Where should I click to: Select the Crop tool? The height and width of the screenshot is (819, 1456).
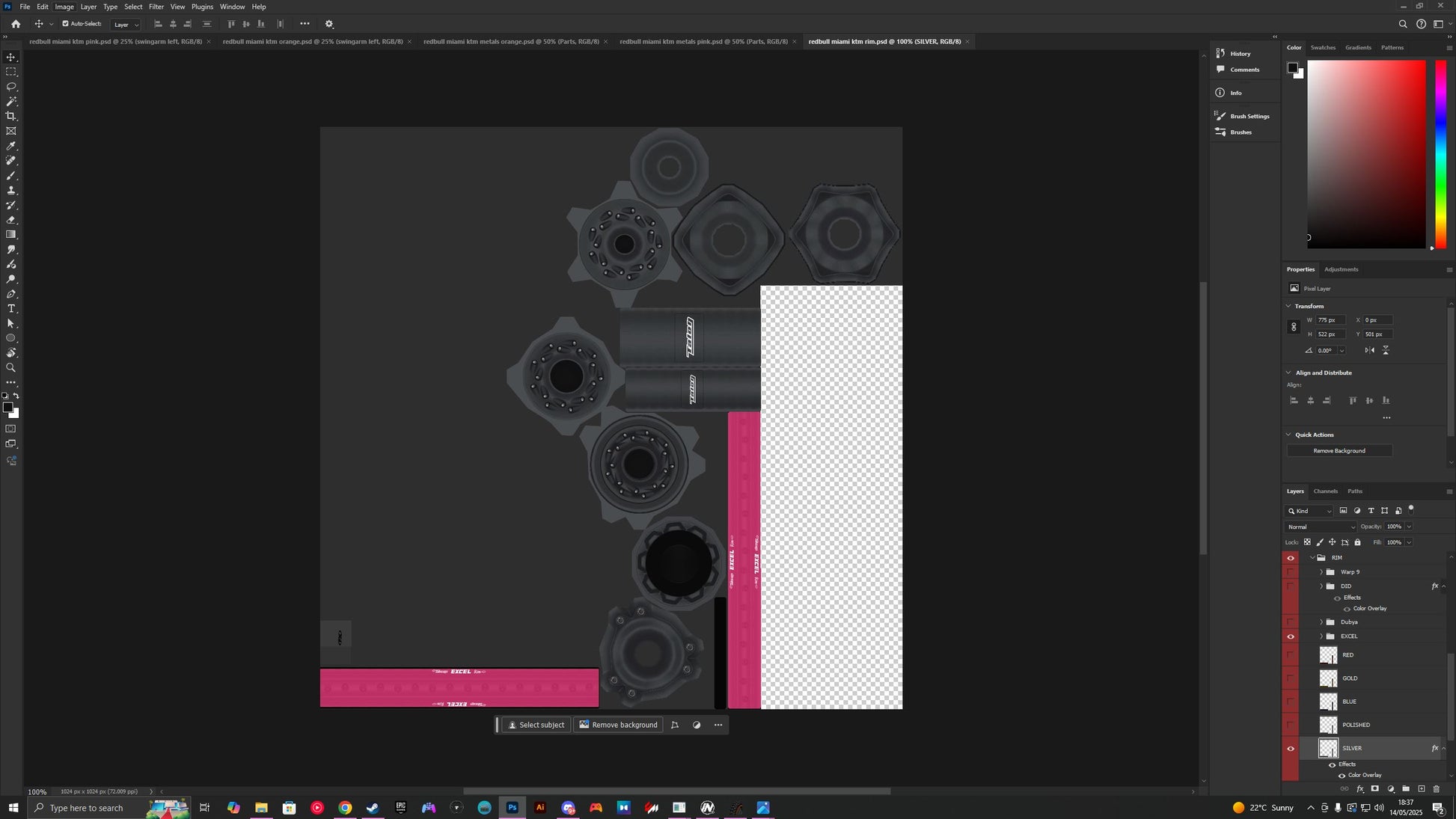11,116
